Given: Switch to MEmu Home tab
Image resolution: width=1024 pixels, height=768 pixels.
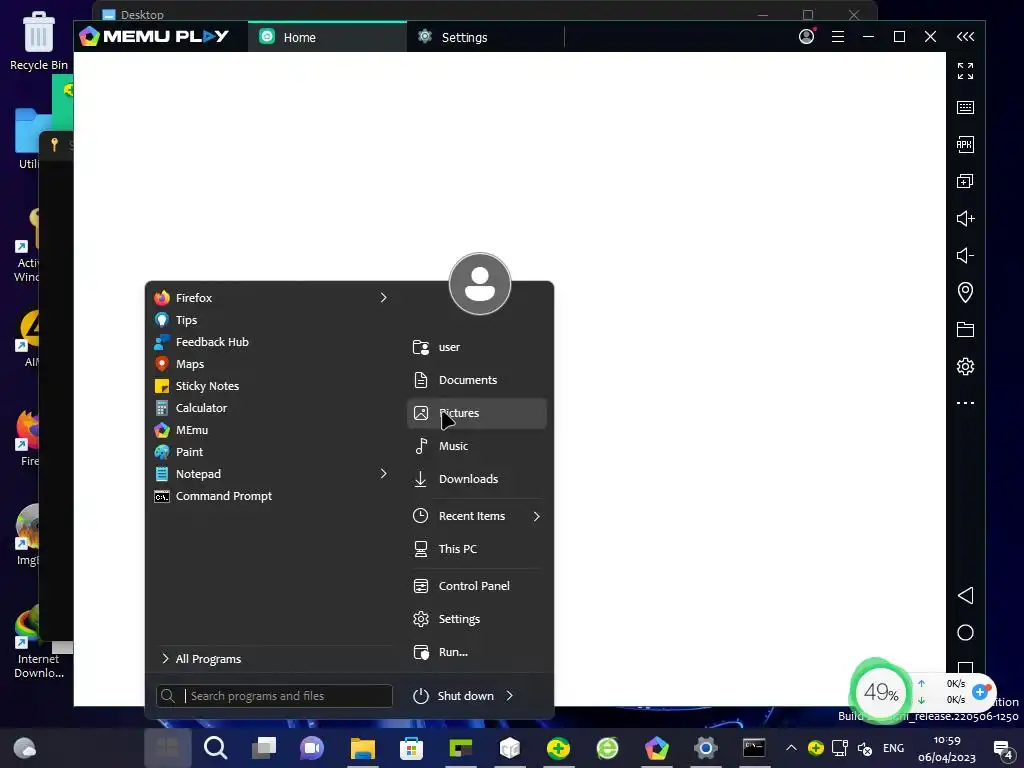Looking at the screenshot, I should (x=327, y=37).
